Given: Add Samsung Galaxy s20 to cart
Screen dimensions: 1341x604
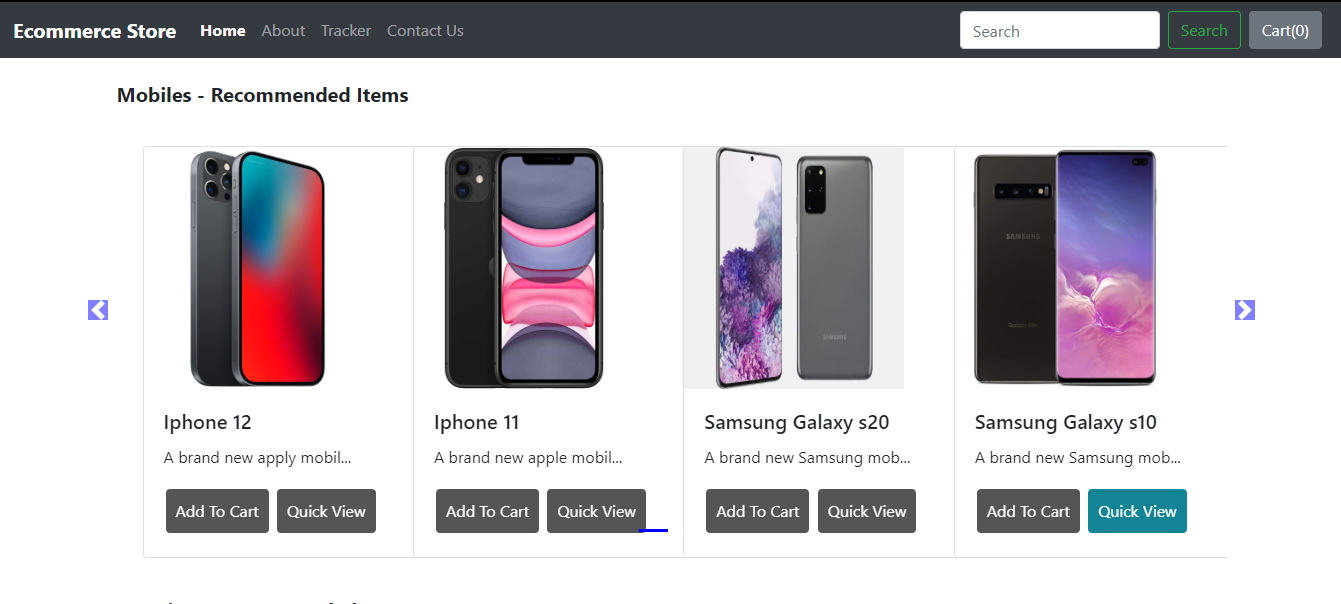Looking at the screenshot, I should pyautogui.click(x=757, y=511).
